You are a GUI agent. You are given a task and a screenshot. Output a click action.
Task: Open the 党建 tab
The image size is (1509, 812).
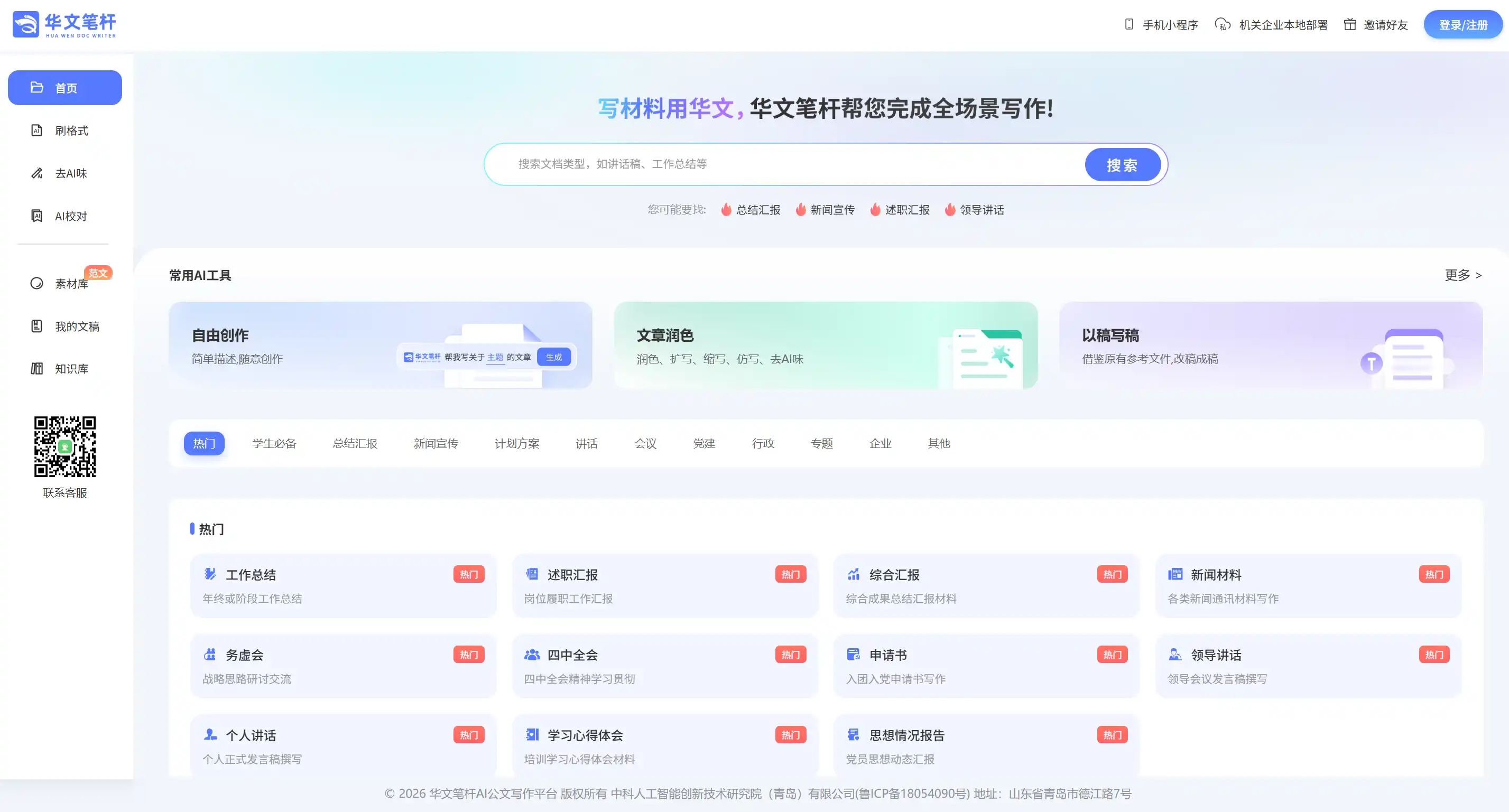click(704, 443)
